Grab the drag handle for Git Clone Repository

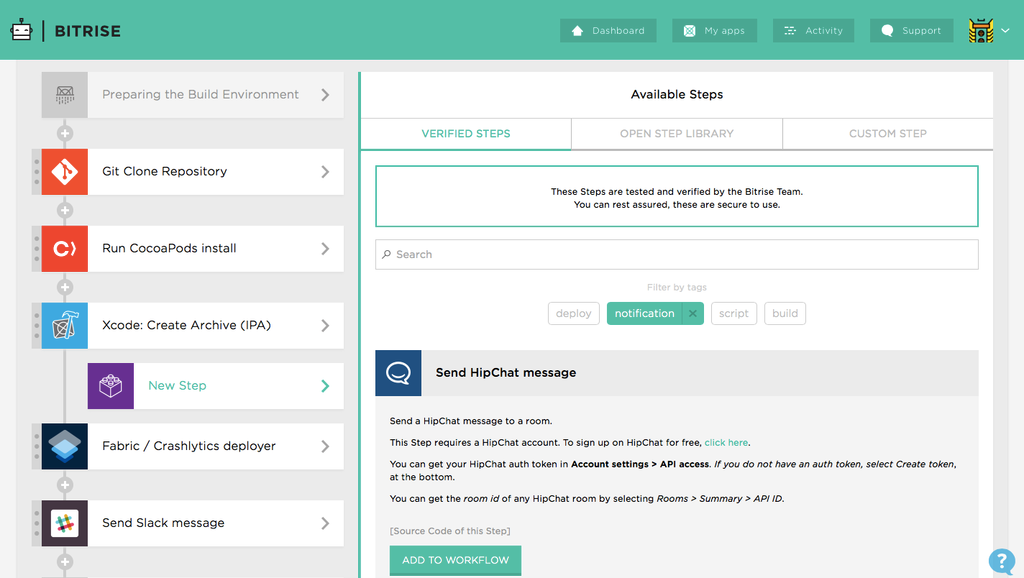(x=37, y=172)
